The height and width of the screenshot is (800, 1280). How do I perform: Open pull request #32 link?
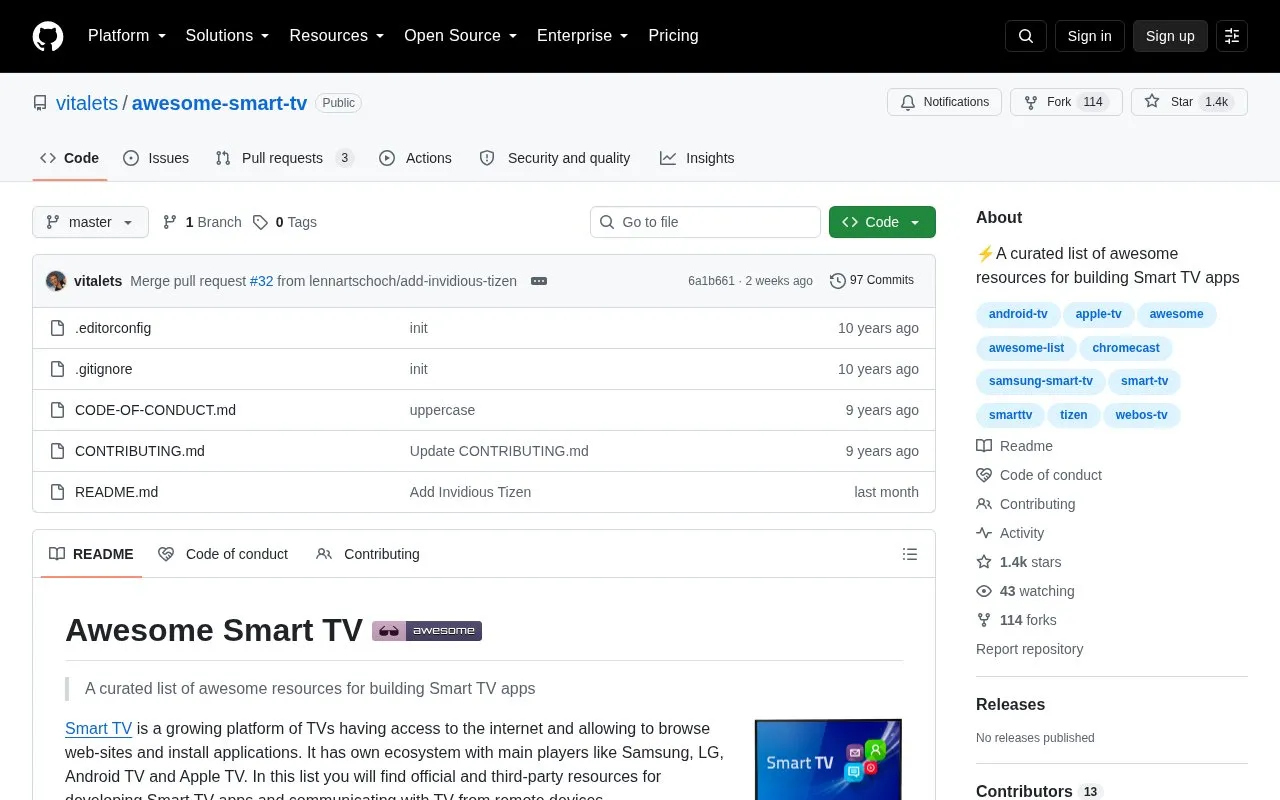[x=261, y=281]
